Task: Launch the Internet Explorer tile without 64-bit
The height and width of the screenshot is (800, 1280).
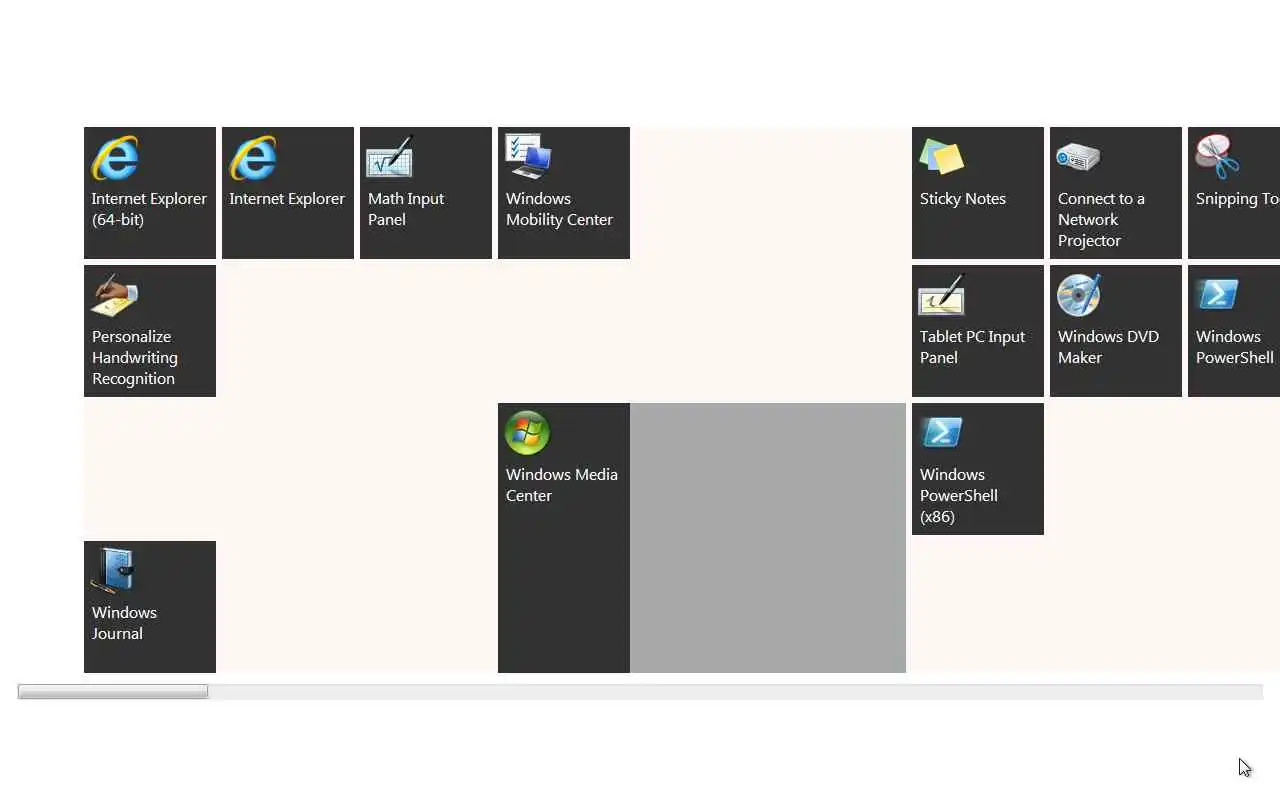Action: (253, 158)
